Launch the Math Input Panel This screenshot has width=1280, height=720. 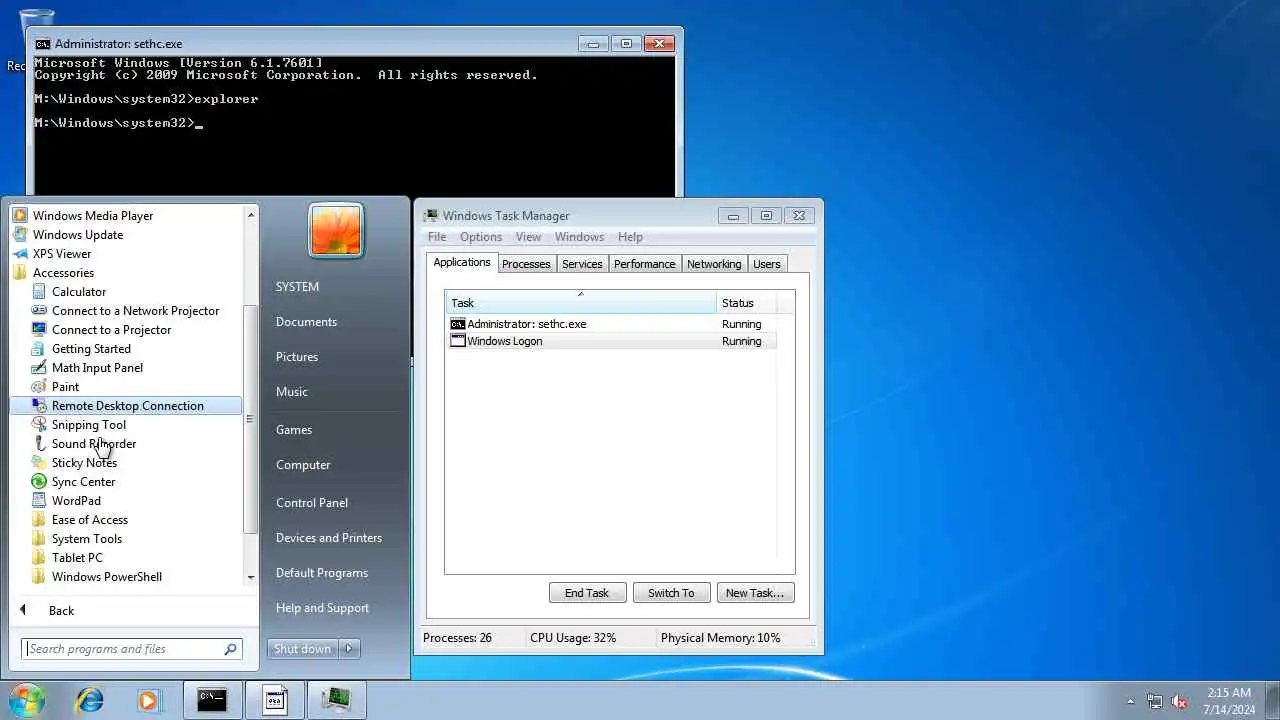[x=97, y=367]
